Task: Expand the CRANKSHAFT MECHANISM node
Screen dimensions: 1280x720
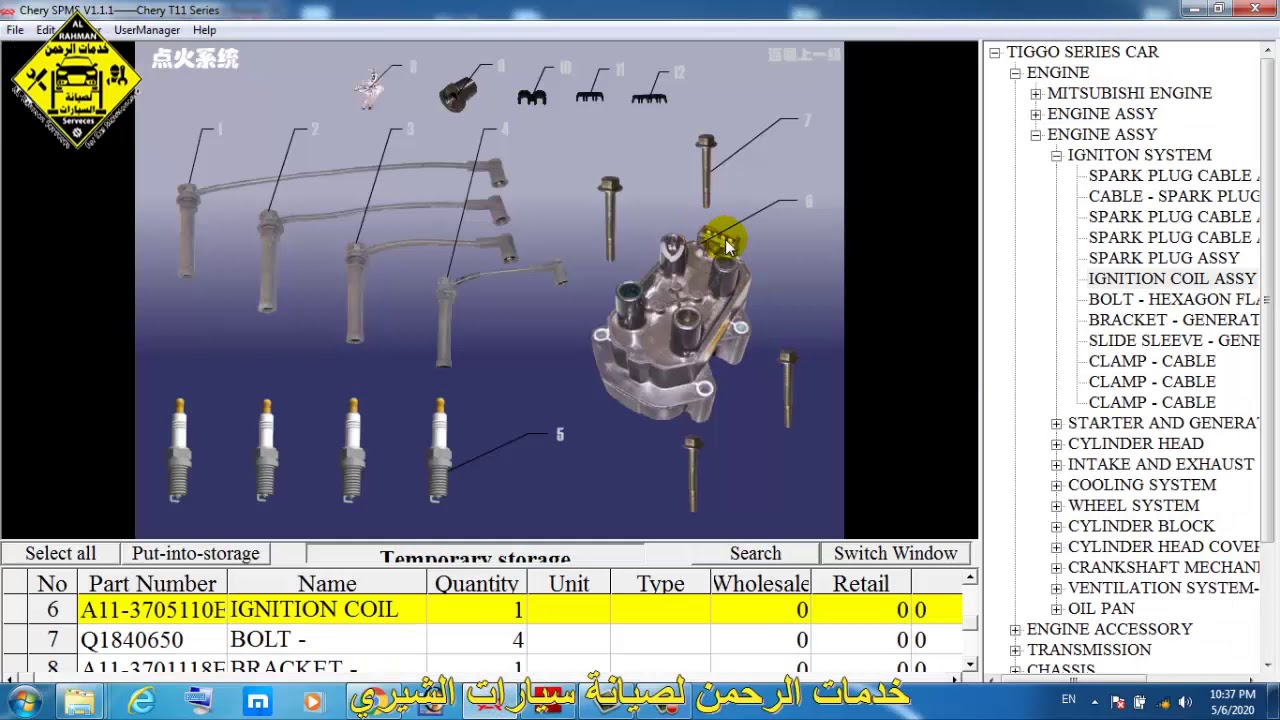Action: click(1056, 568)
